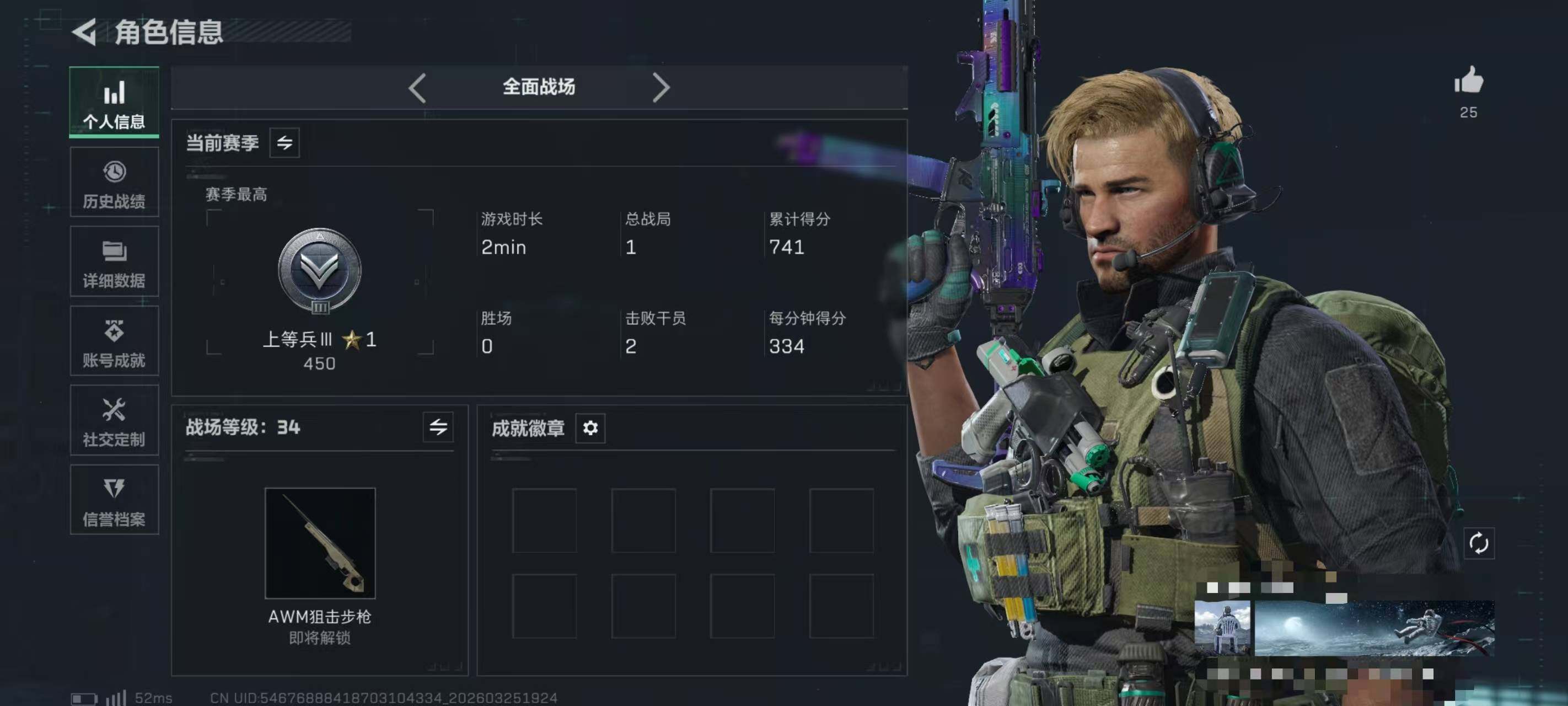The width and height of the screenshot is (1568, 706).
Task: Select the first empty achievement badge slot
Action: 544,520
